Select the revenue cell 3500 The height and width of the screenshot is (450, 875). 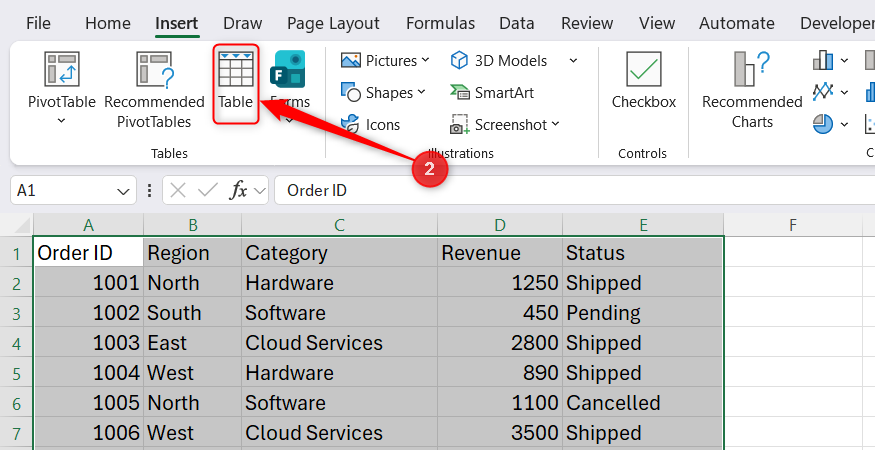[499, 433]
